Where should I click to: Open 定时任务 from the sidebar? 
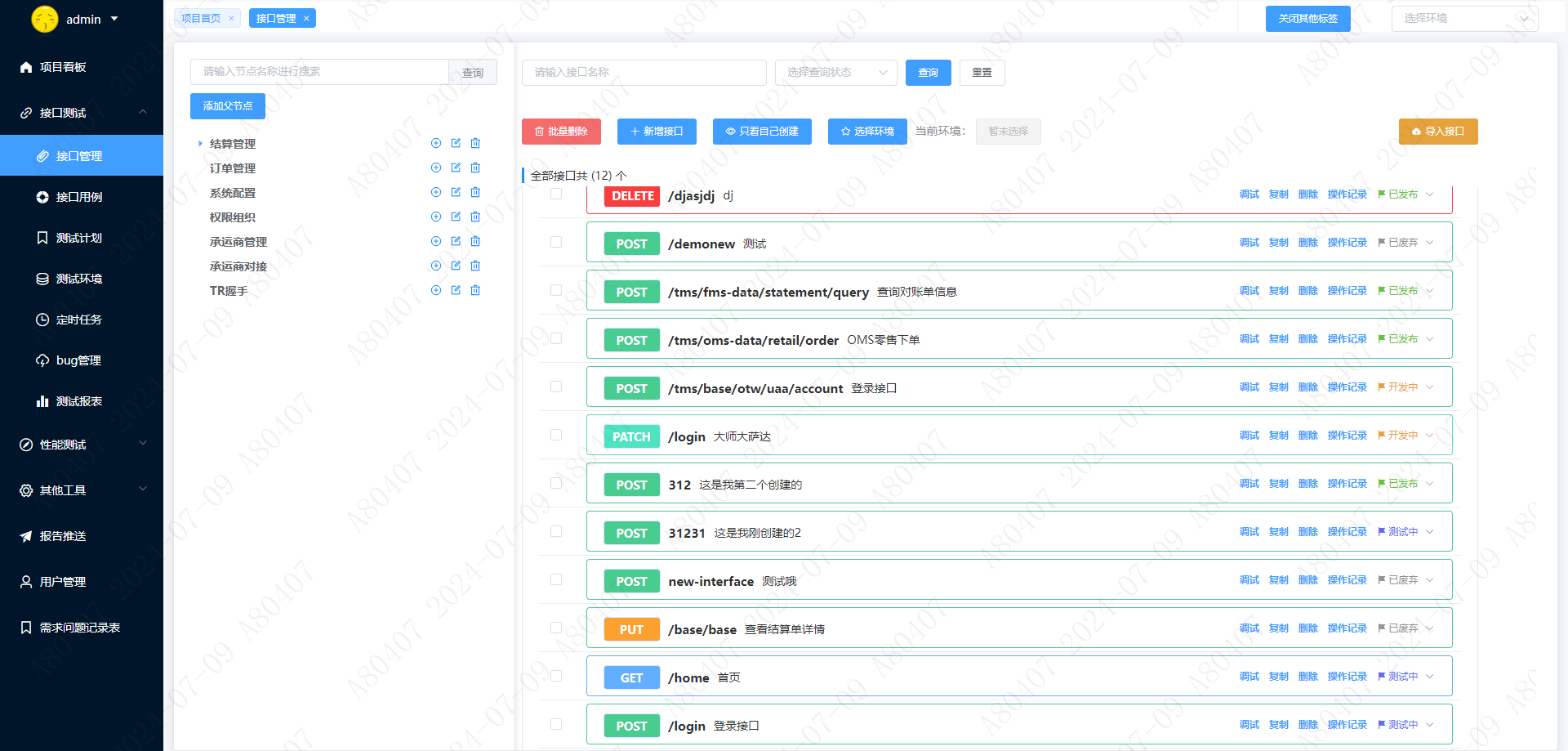pyautogui.click(x=78, y=320)
